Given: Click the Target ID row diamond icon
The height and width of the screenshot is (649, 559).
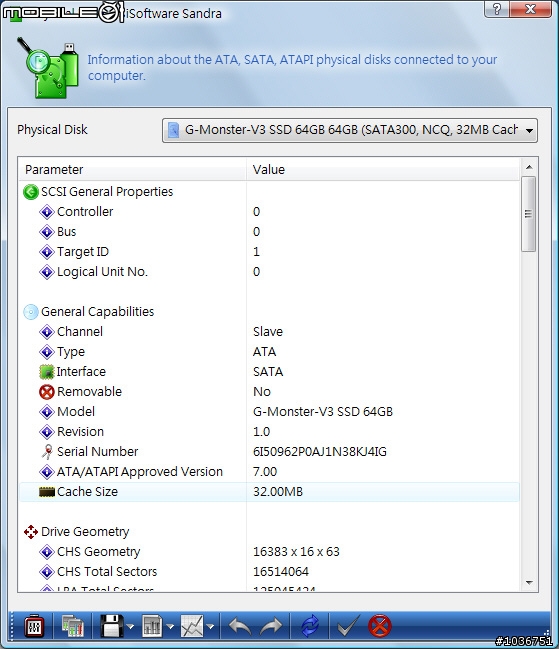Looking at the screenshot, I should coord(47,252).
